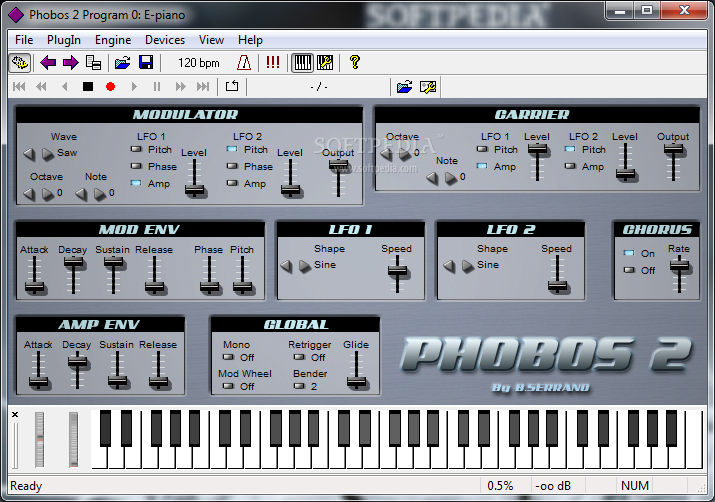Click the velocity bar beside the x
The height and width of the screenshot is (502, 715).
click(15, 445)
